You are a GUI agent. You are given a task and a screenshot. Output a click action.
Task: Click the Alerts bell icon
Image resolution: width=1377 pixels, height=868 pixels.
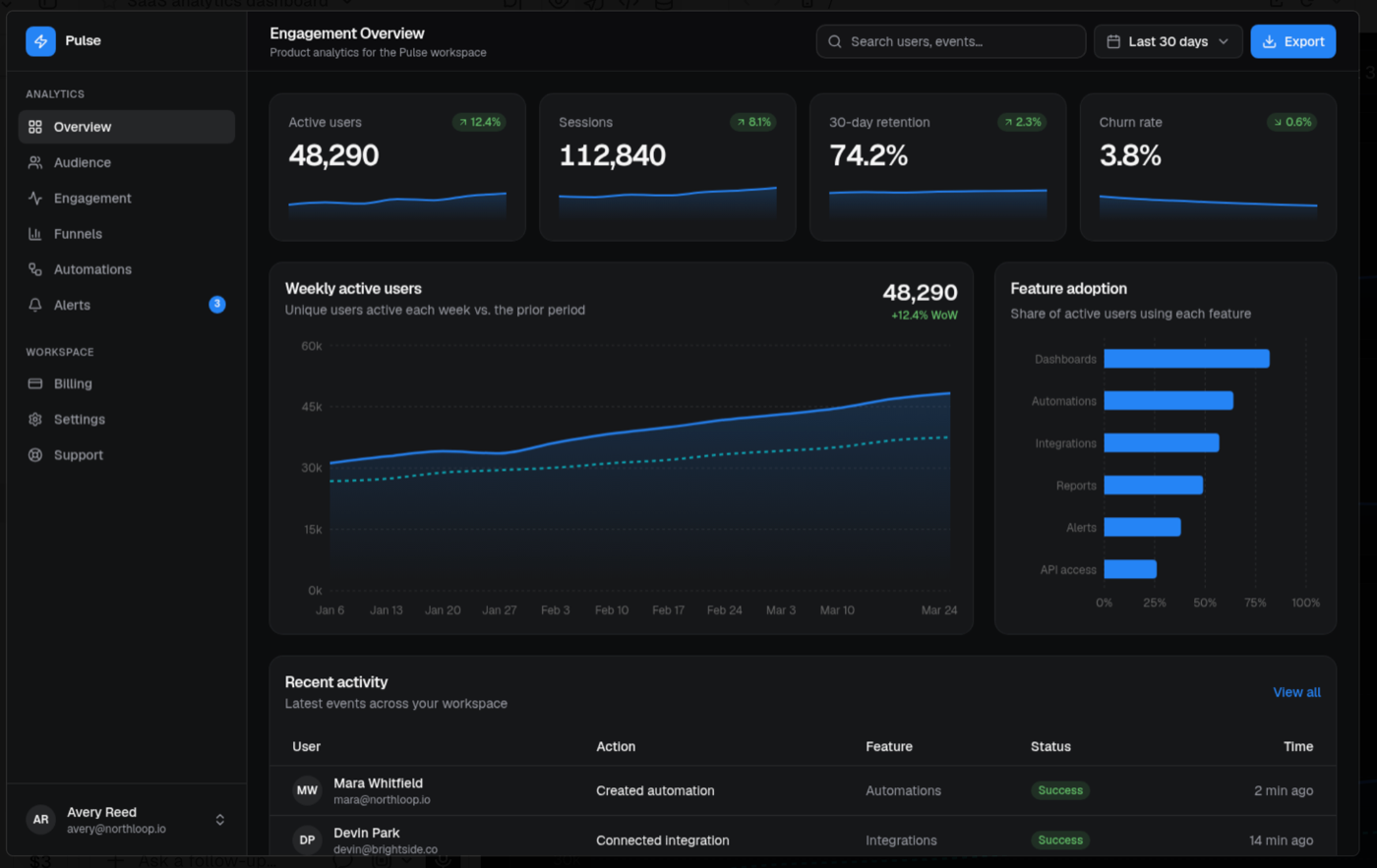click(x=35, y=305)
